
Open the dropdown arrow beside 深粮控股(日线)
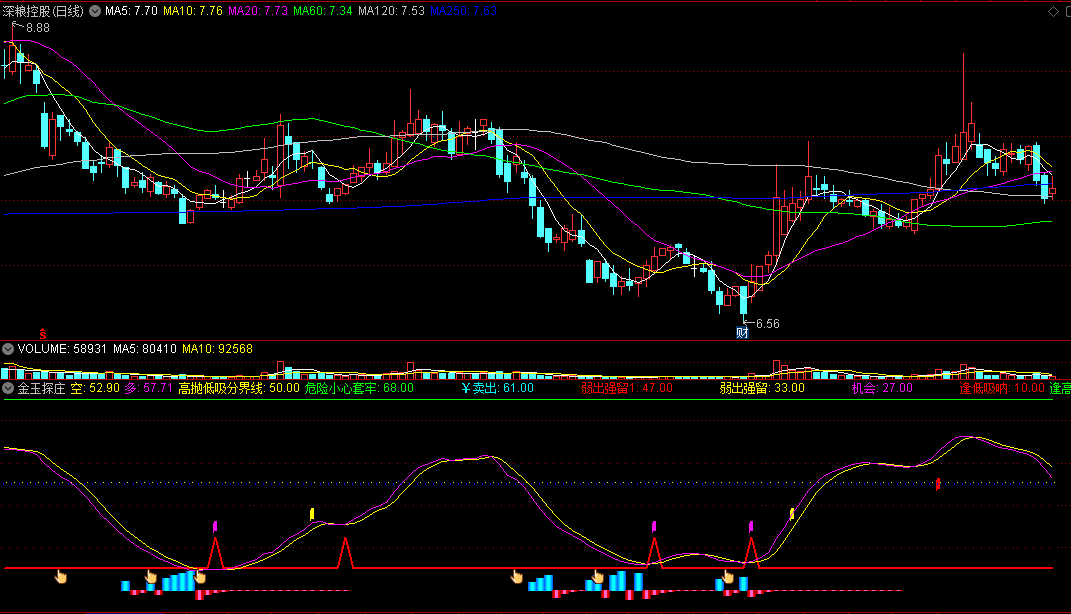(95, 11)
